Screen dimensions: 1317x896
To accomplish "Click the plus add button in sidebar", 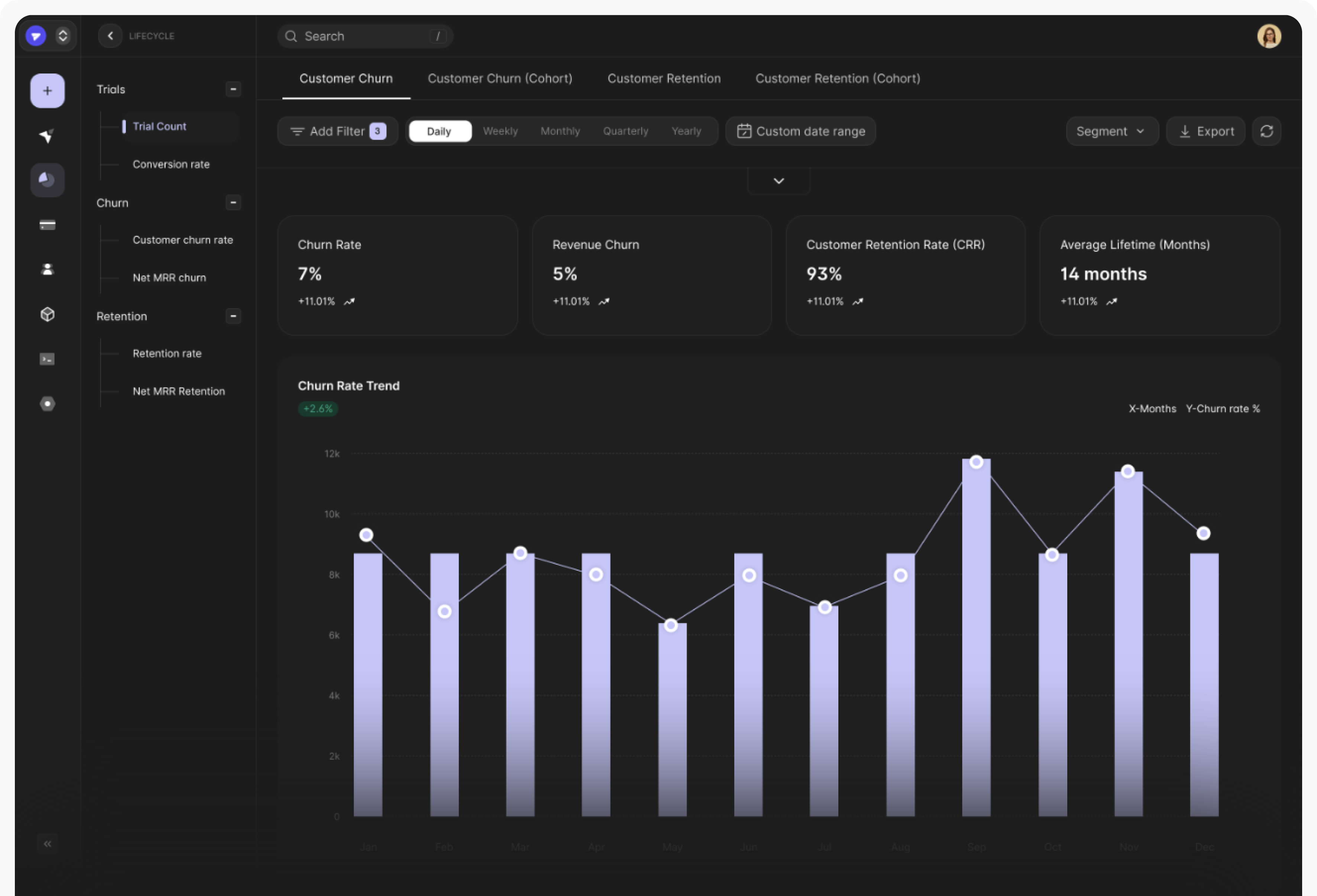I will pos(47,91).
